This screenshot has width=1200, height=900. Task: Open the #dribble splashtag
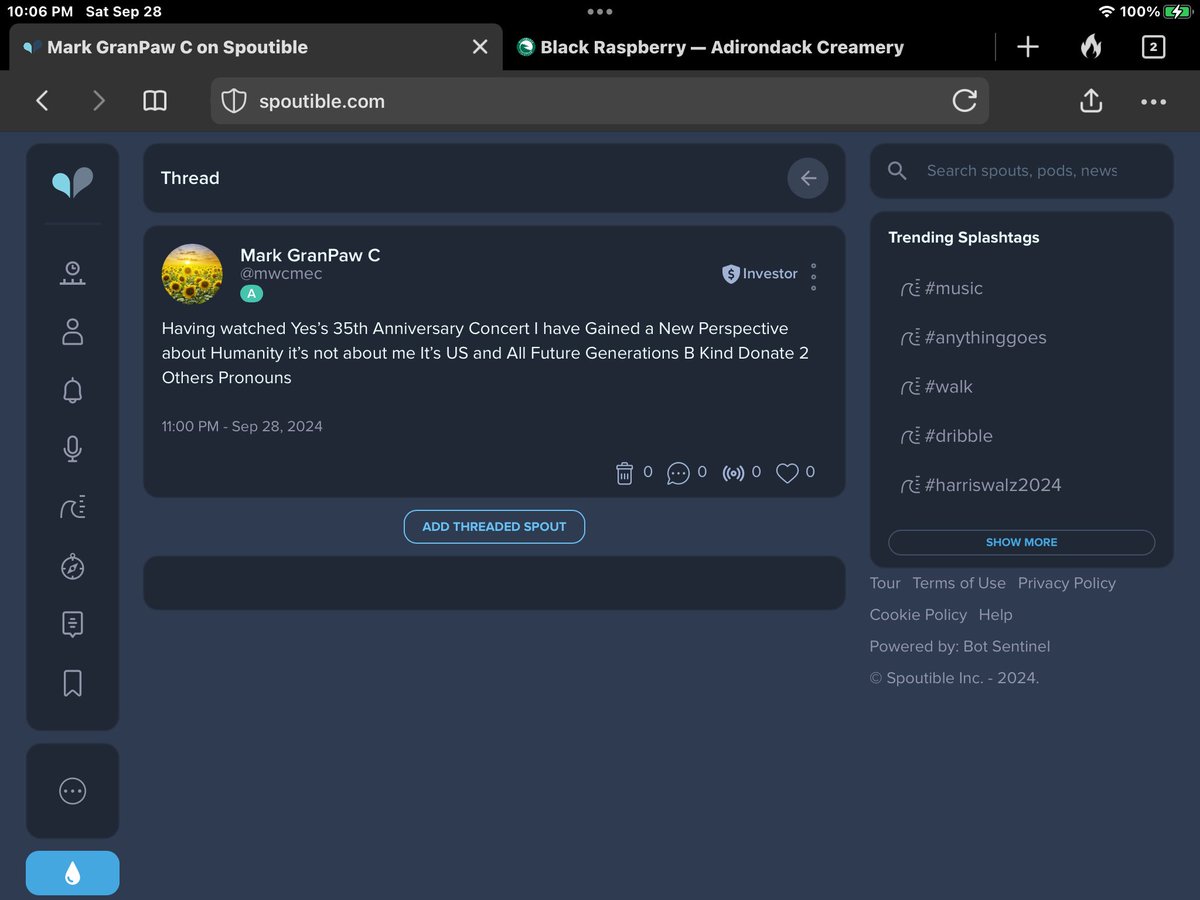[947, 435]
